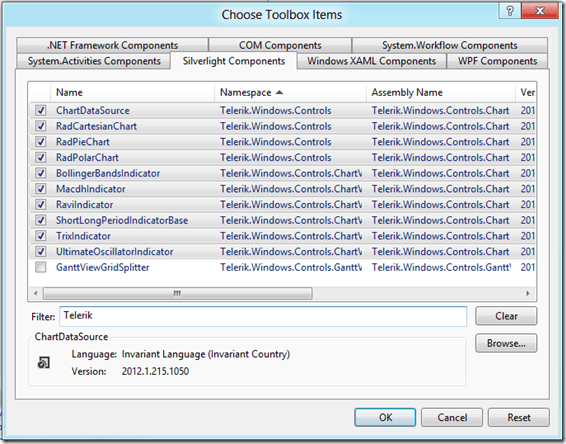This screenshot has height=444, width=566.
Task: Select the MacdhIndicator item
Action: (x=91, y=189)
